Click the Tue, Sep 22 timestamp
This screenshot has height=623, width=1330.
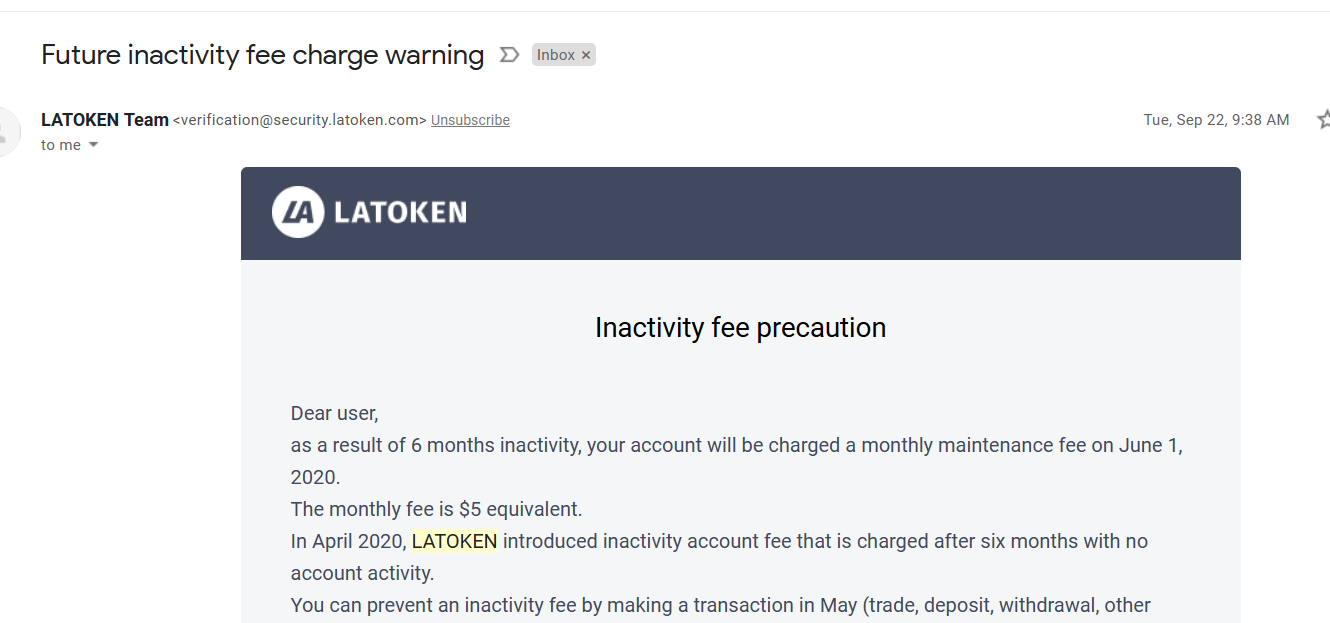click(1216, 120)
